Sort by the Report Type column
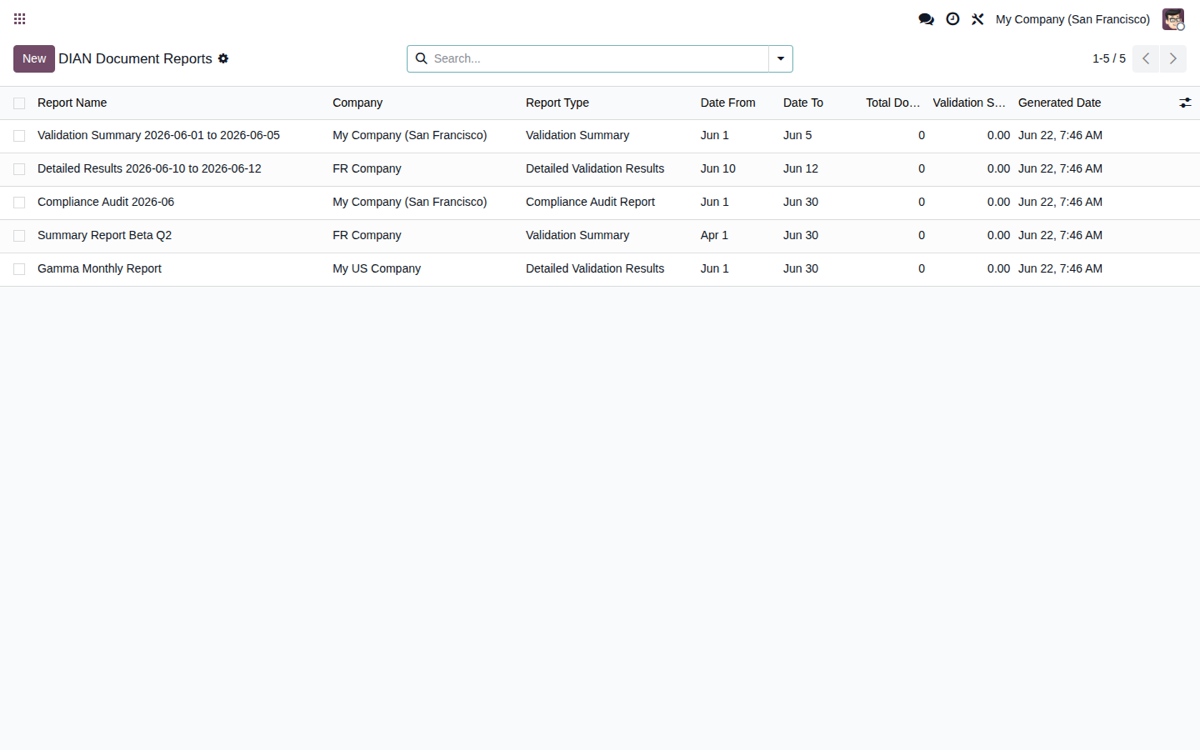Viewport: 1200px width, 750px height. [x=557, y=103]
